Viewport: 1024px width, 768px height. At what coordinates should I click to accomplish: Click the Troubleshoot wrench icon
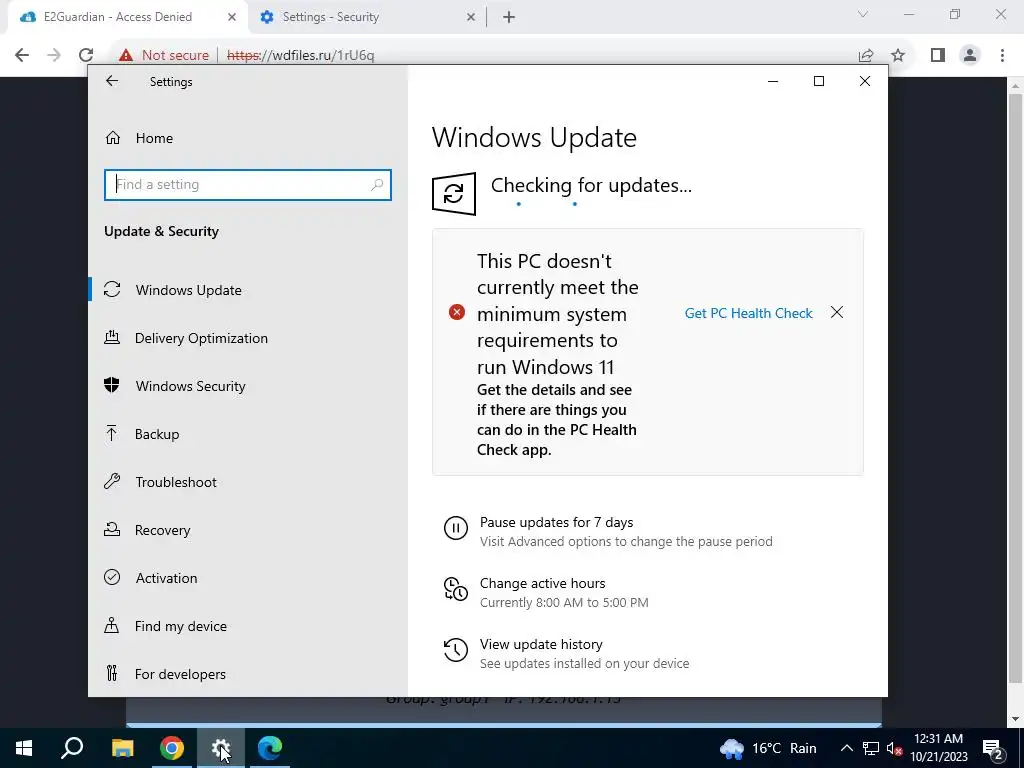click(x=112, y=481)
